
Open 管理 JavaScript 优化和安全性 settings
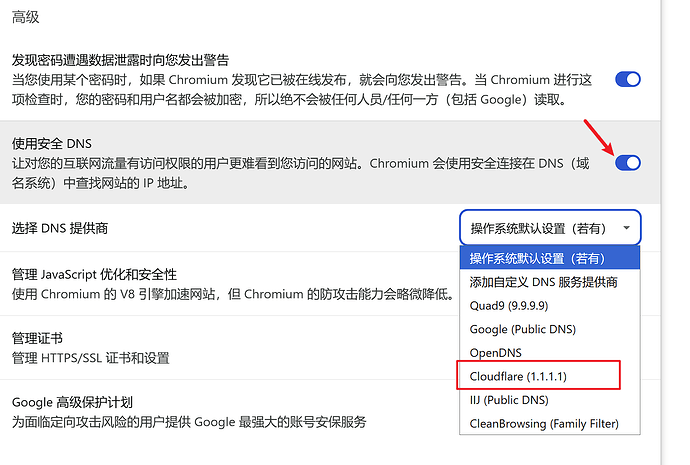229,284
